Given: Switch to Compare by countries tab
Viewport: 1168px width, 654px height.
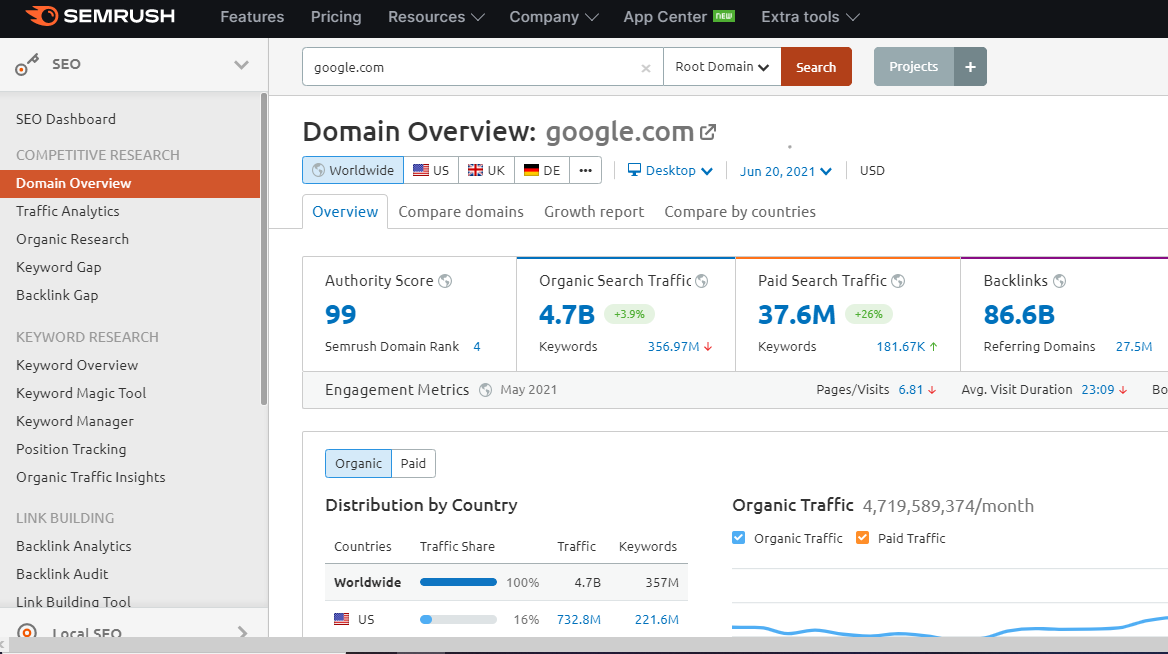Looking at the screenshot, I should click(740, 212).
